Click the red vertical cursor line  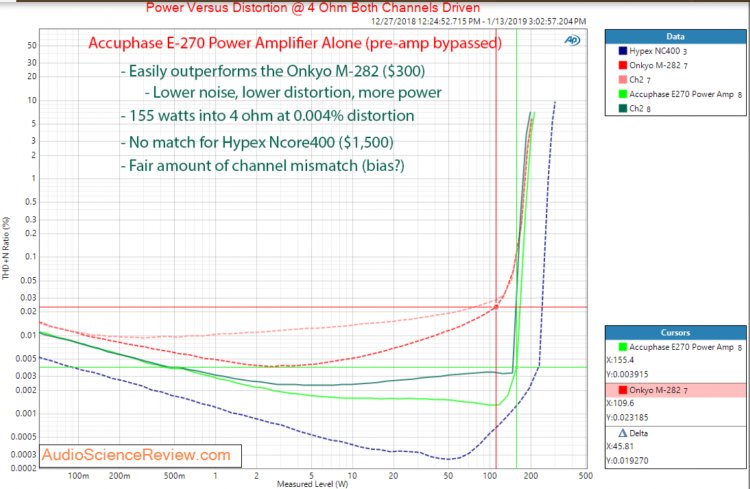pyautogui.click(x=497, y=200)
